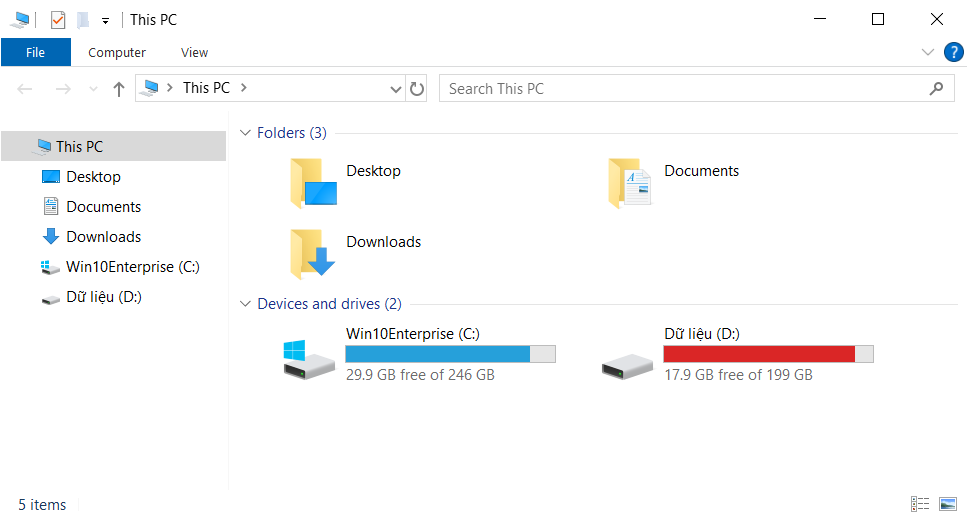Screen dimensions: 968x520
Task: Open the Customize Quick Access Toolbar dropdown
Action: pyautogui.click(x=105, y=21)
